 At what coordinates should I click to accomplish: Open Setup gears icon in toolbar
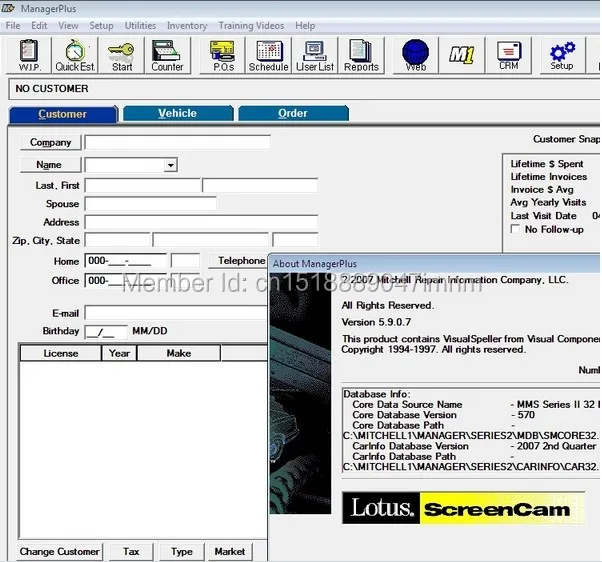562,55
